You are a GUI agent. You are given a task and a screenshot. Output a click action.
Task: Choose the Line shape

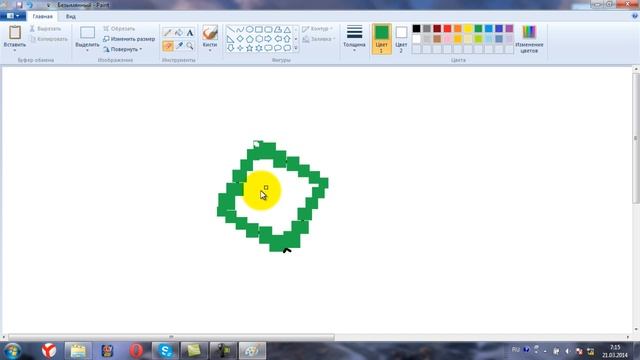pos(231,29)
